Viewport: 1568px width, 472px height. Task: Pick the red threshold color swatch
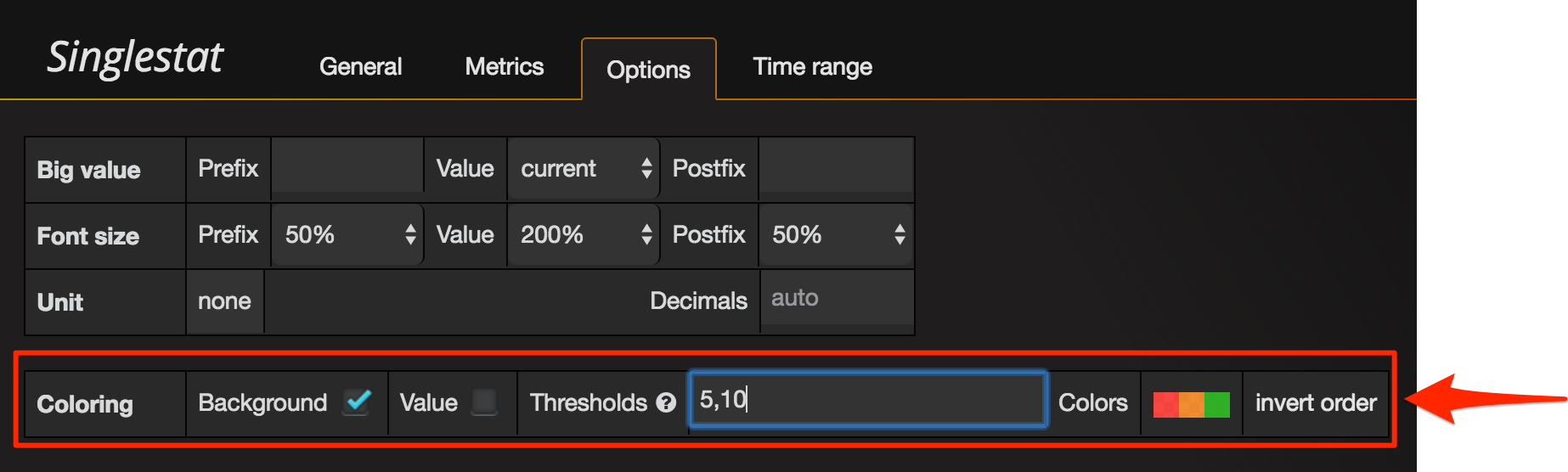pos(1165,405)
